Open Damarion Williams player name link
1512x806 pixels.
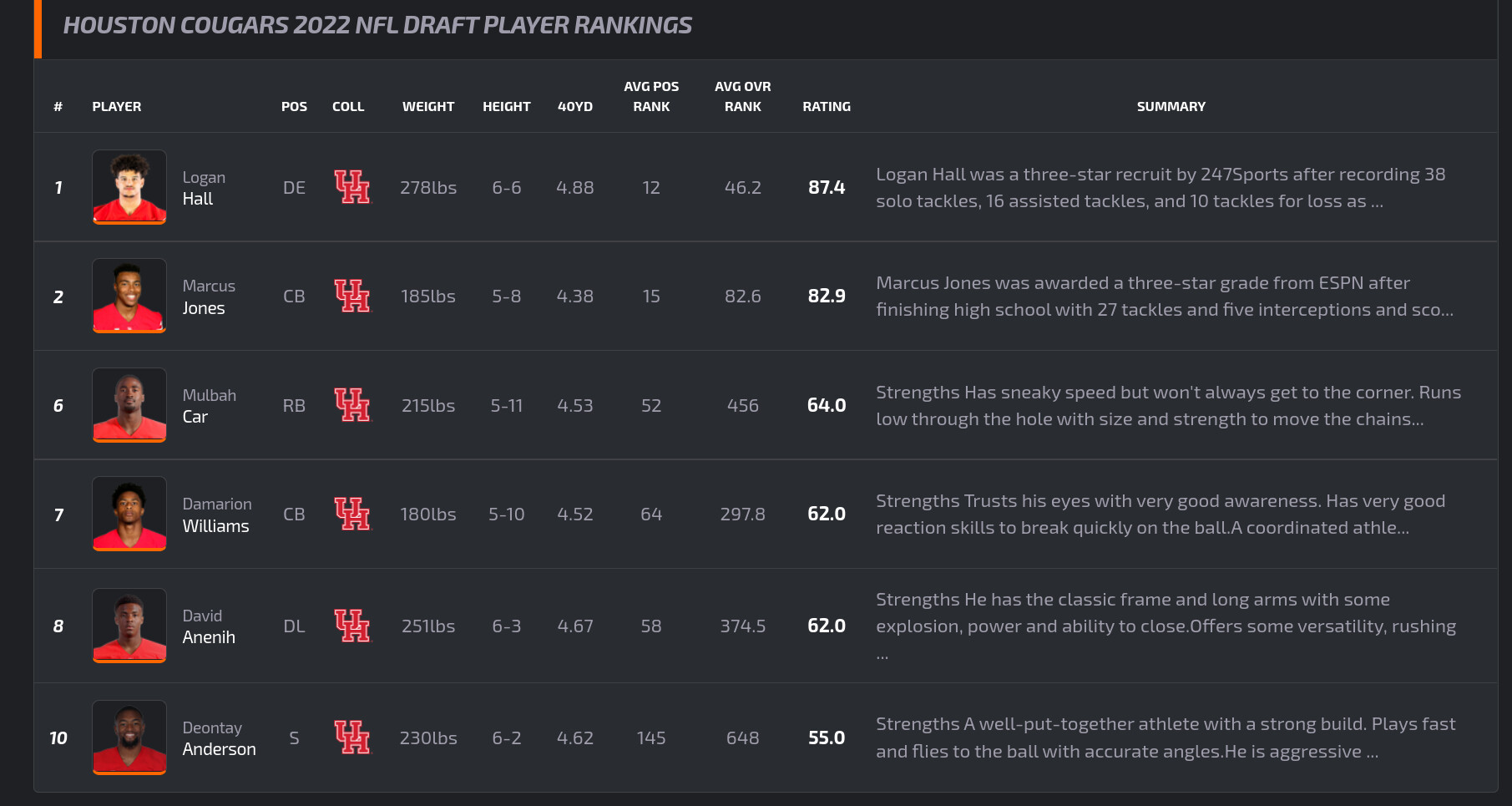coord(216,515)
